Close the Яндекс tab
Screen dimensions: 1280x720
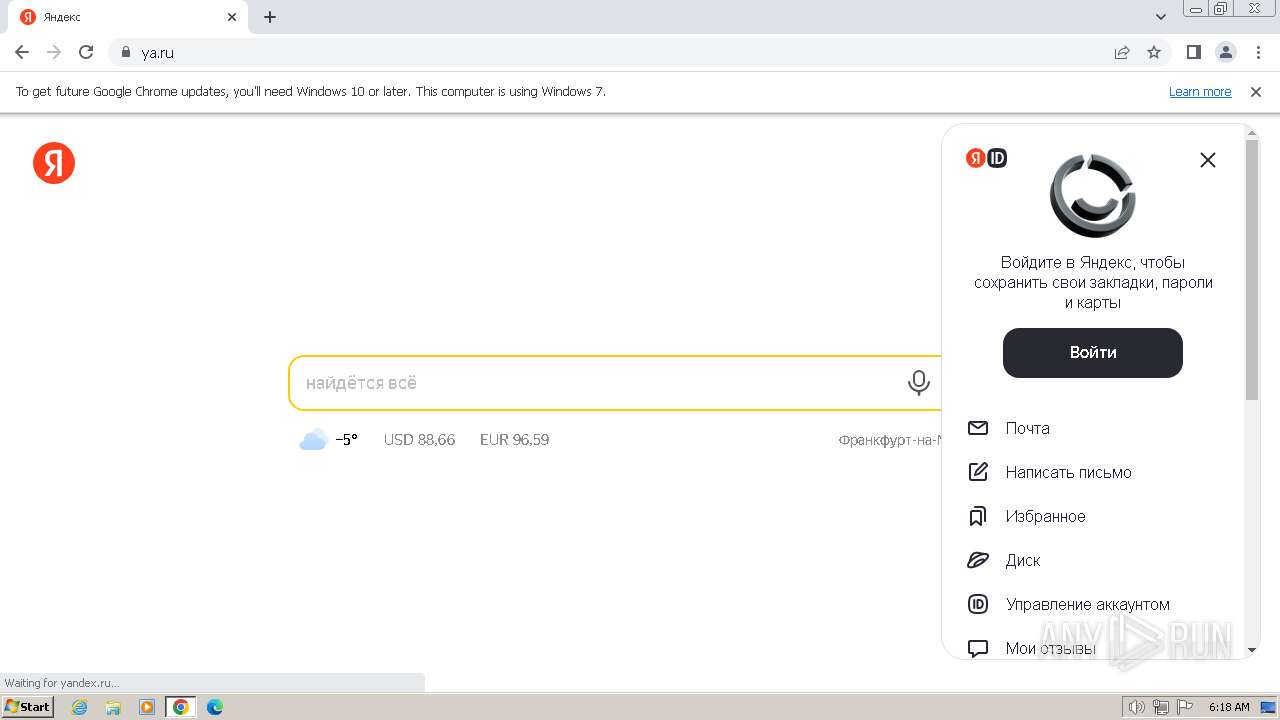(232, 17)
